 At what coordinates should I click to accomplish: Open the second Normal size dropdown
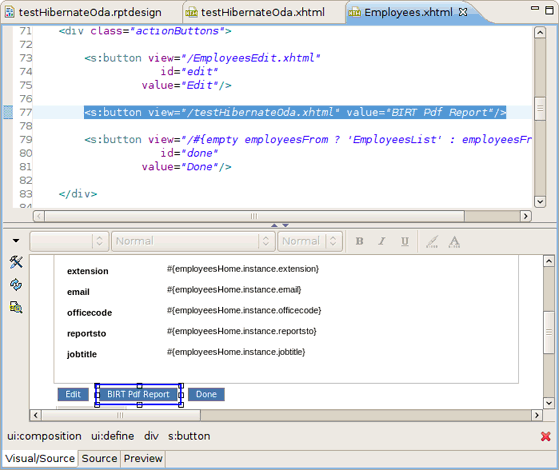[310, 241]
